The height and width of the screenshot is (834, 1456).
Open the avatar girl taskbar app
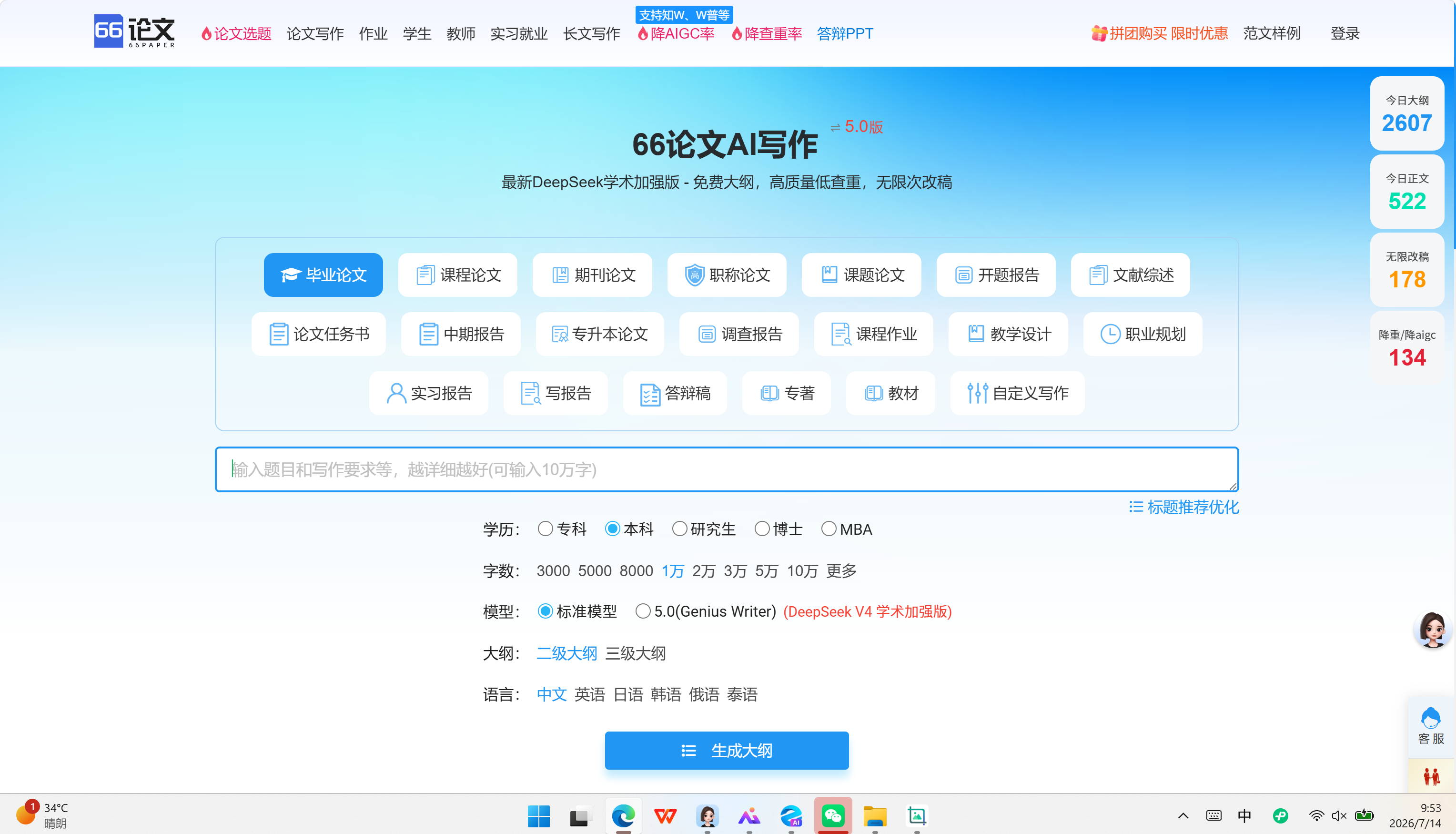pos(707,816)
